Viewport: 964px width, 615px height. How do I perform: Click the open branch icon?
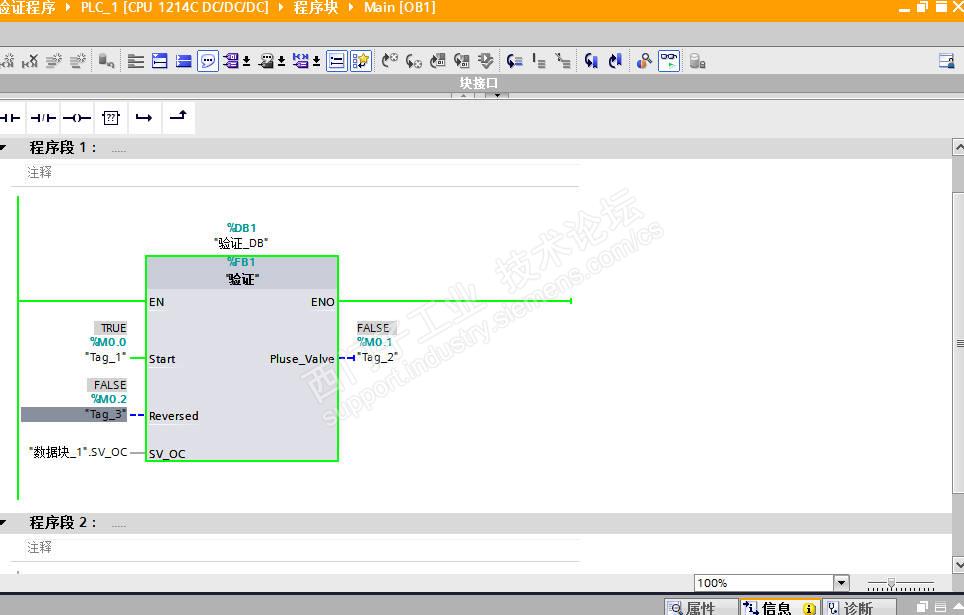(144, 117)
